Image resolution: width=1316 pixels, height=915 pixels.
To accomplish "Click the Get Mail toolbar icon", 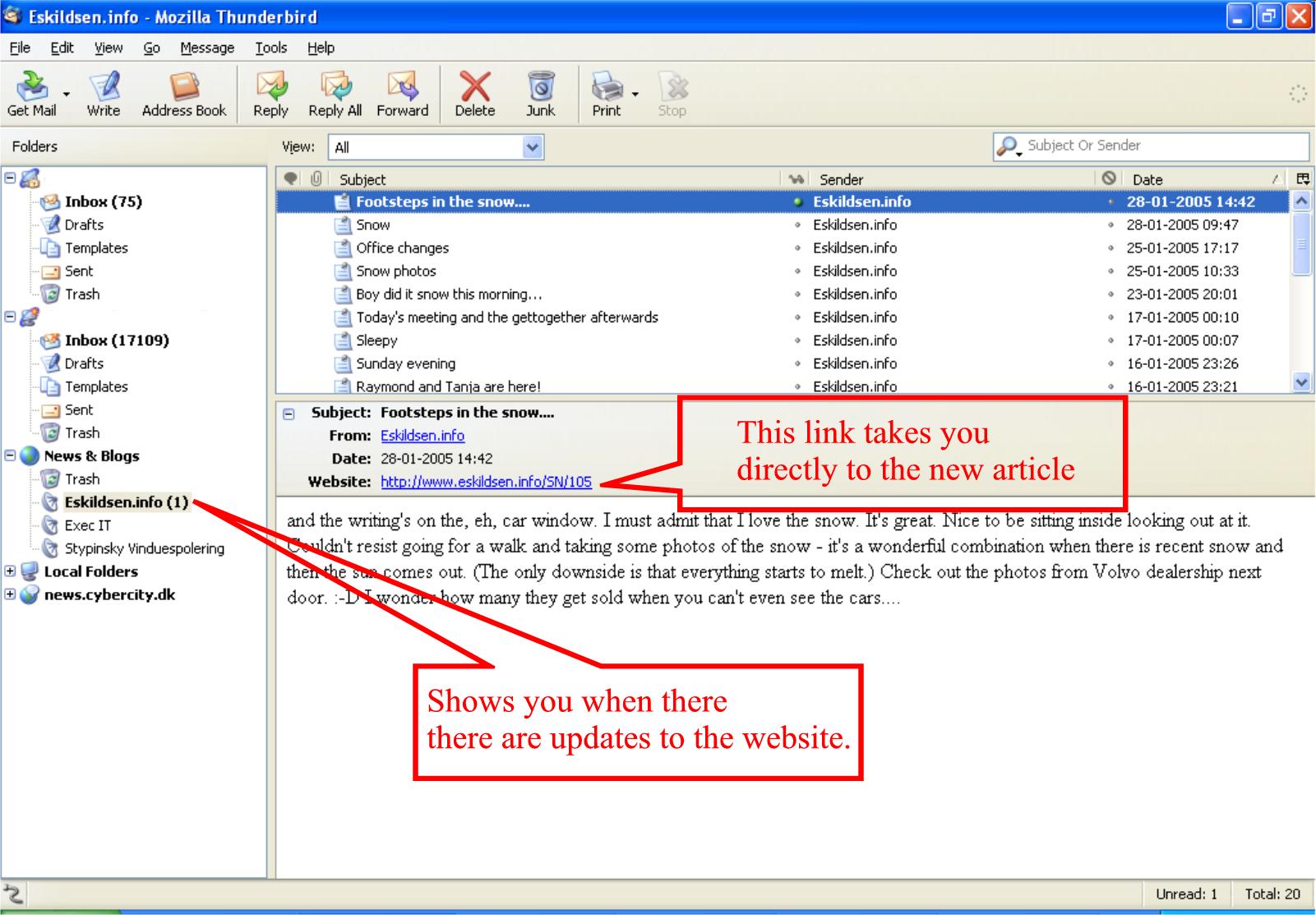I will [x=32, y=93].
